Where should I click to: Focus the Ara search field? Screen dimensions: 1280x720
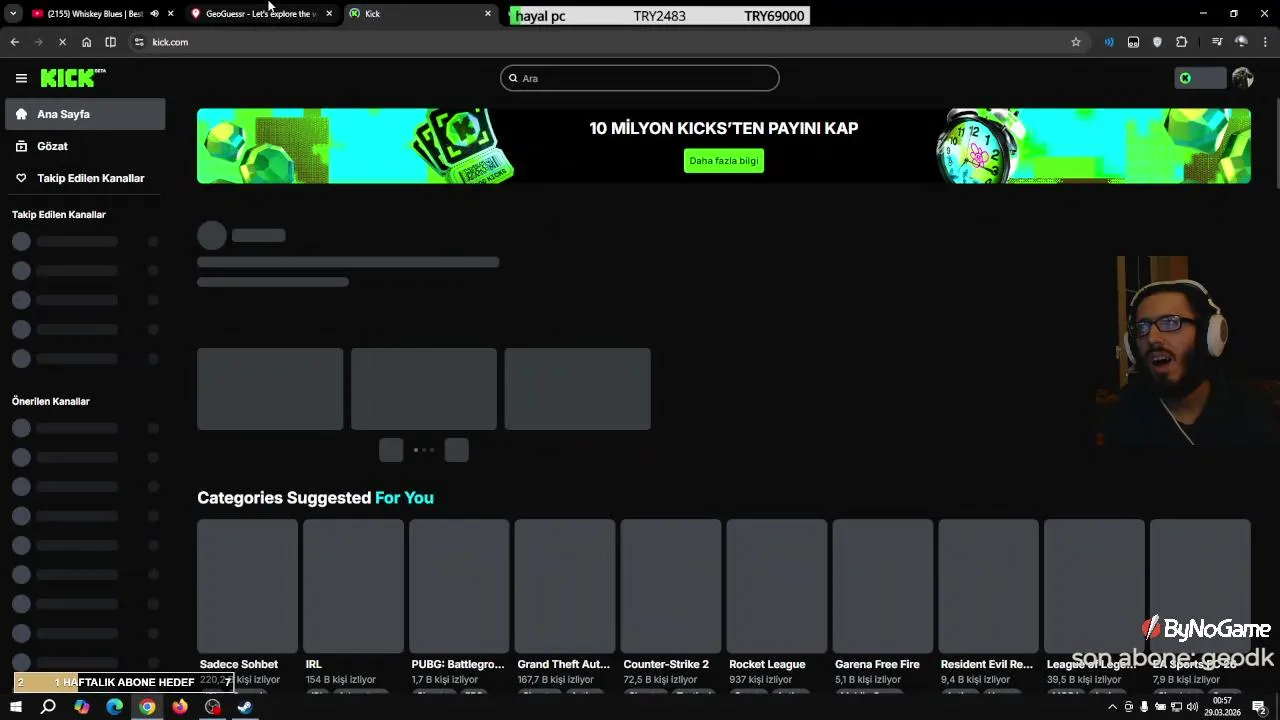tap(640, 78)
